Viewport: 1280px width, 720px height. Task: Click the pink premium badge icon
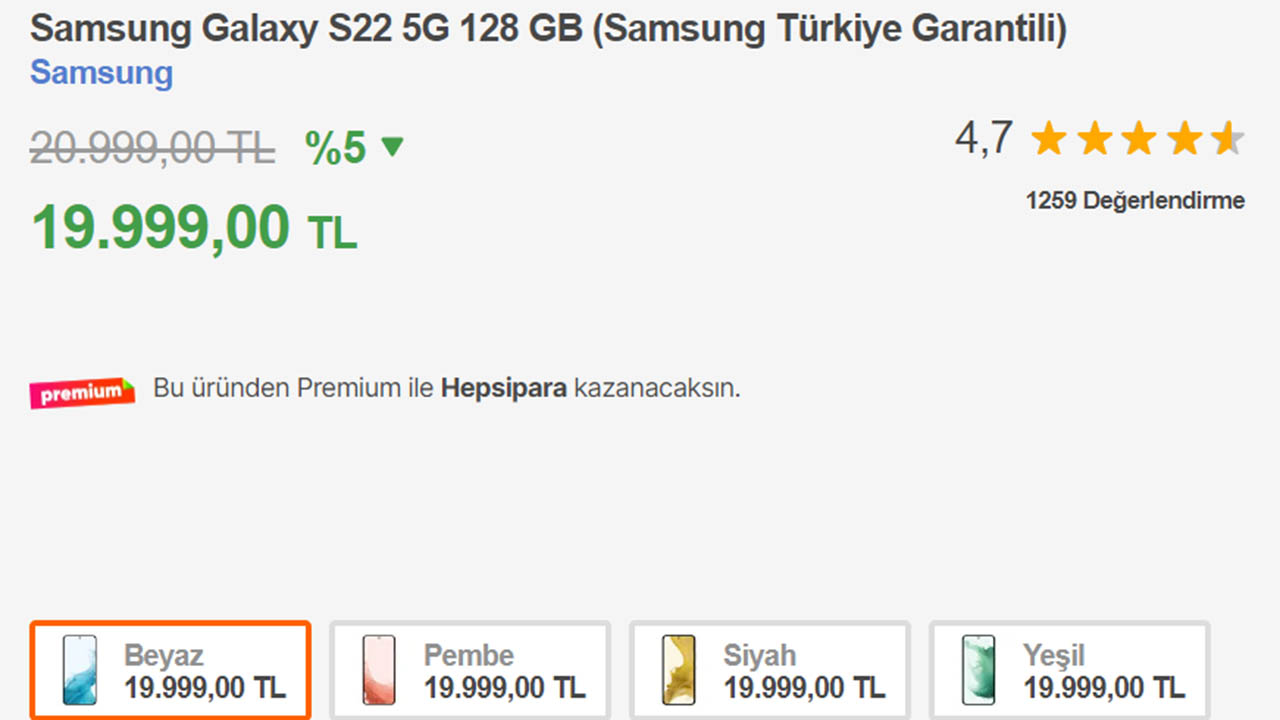82,392
